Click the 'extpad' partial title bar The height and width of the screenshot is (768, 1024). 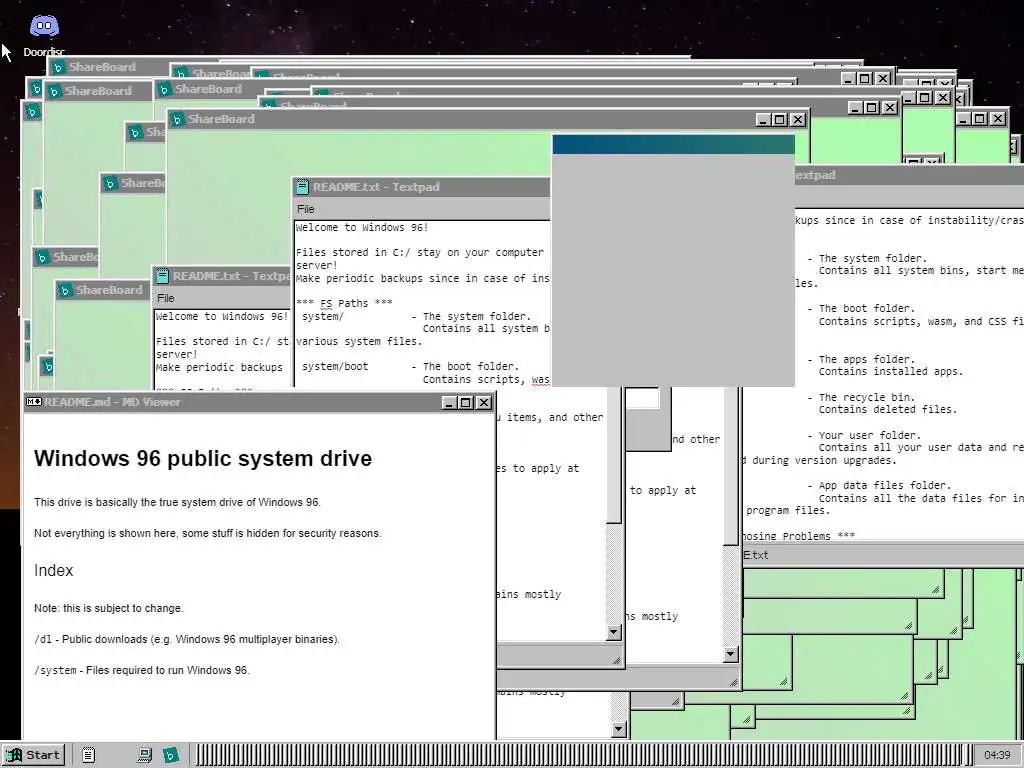tap(909, 175)
